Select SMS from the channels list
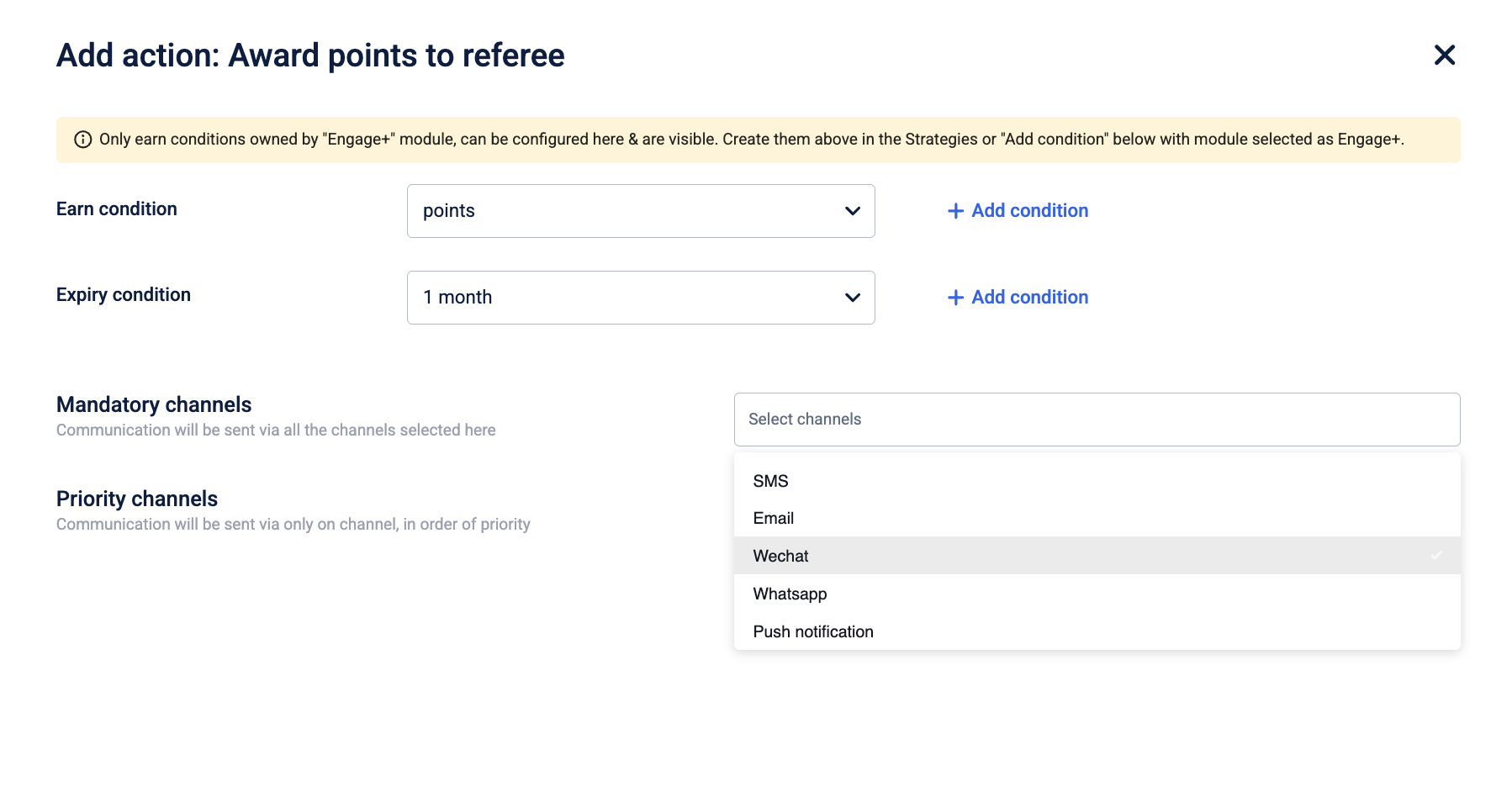Image resolution: width=1512 pixels, height=792 pixels. (x=1097, y=481)
